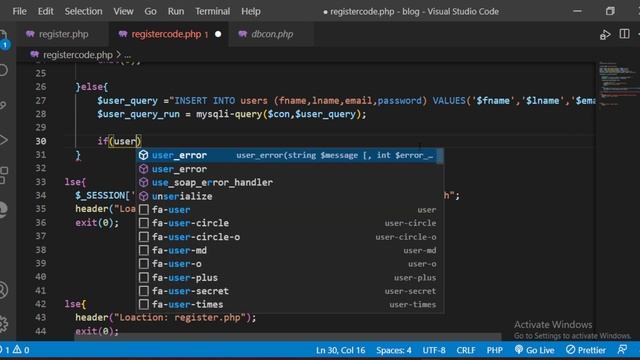This screenshot has height=360, width=640.
Task: Open the File menu
Action: coord(19,11)
